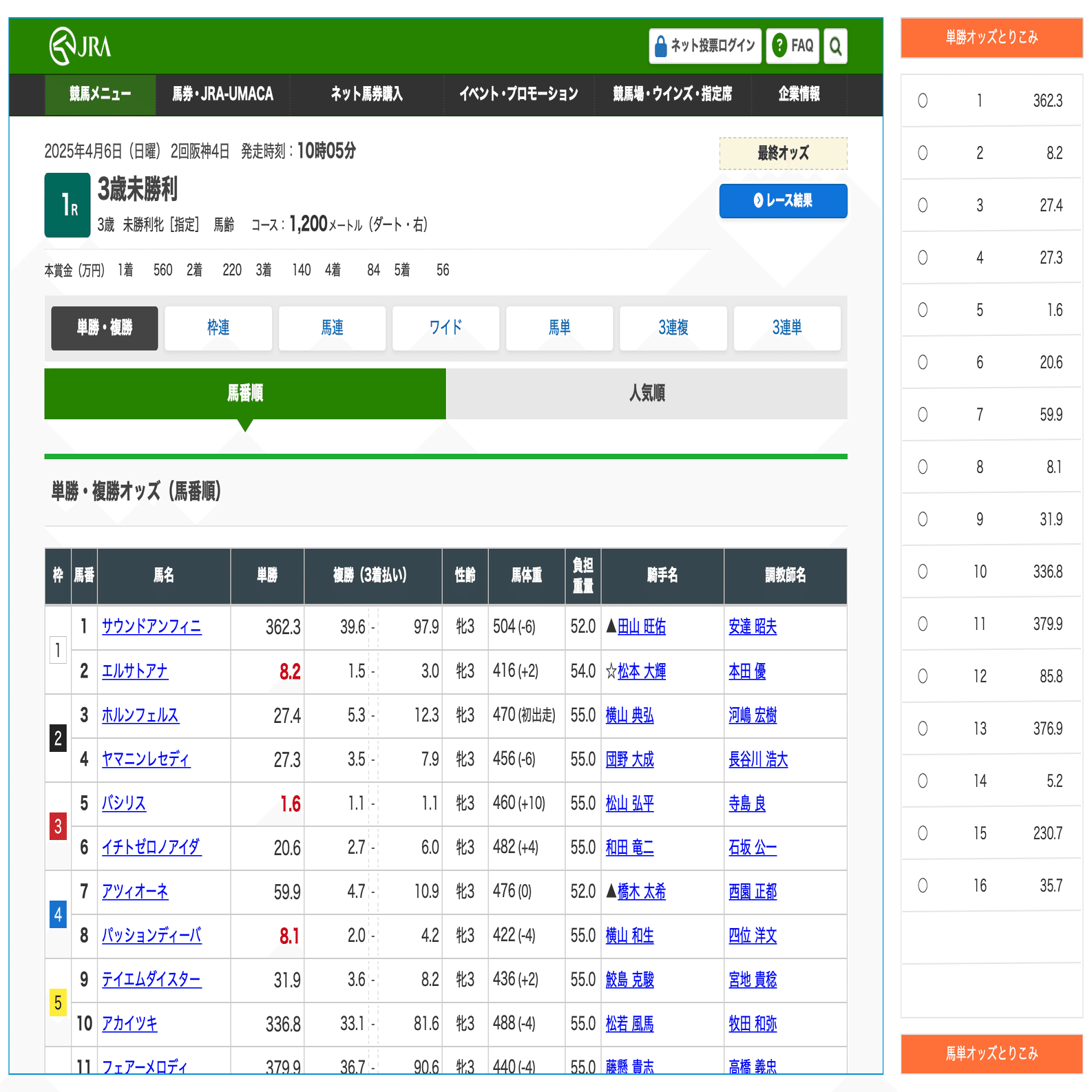Open horse テイエムダイスター link

[151, 979]
